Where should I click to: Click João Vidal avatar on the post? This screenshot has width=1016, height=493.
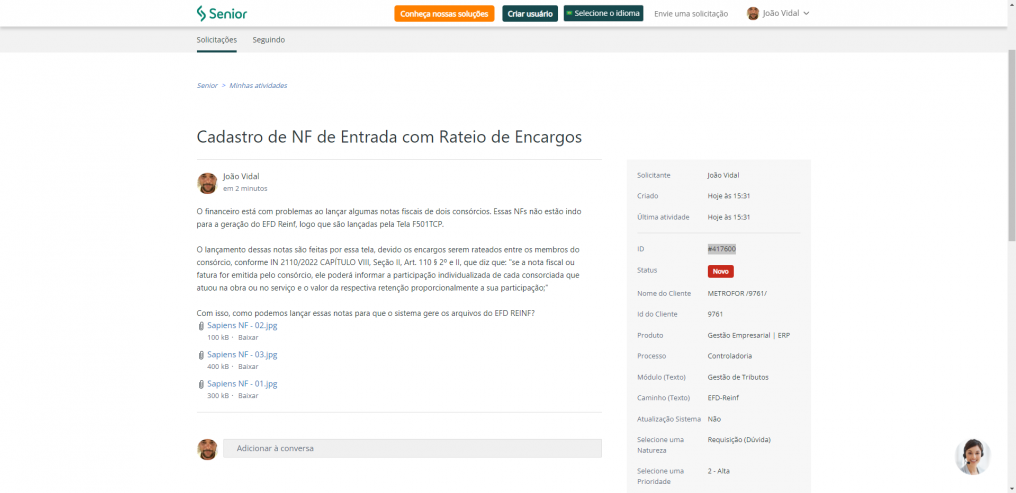(207, 183)
